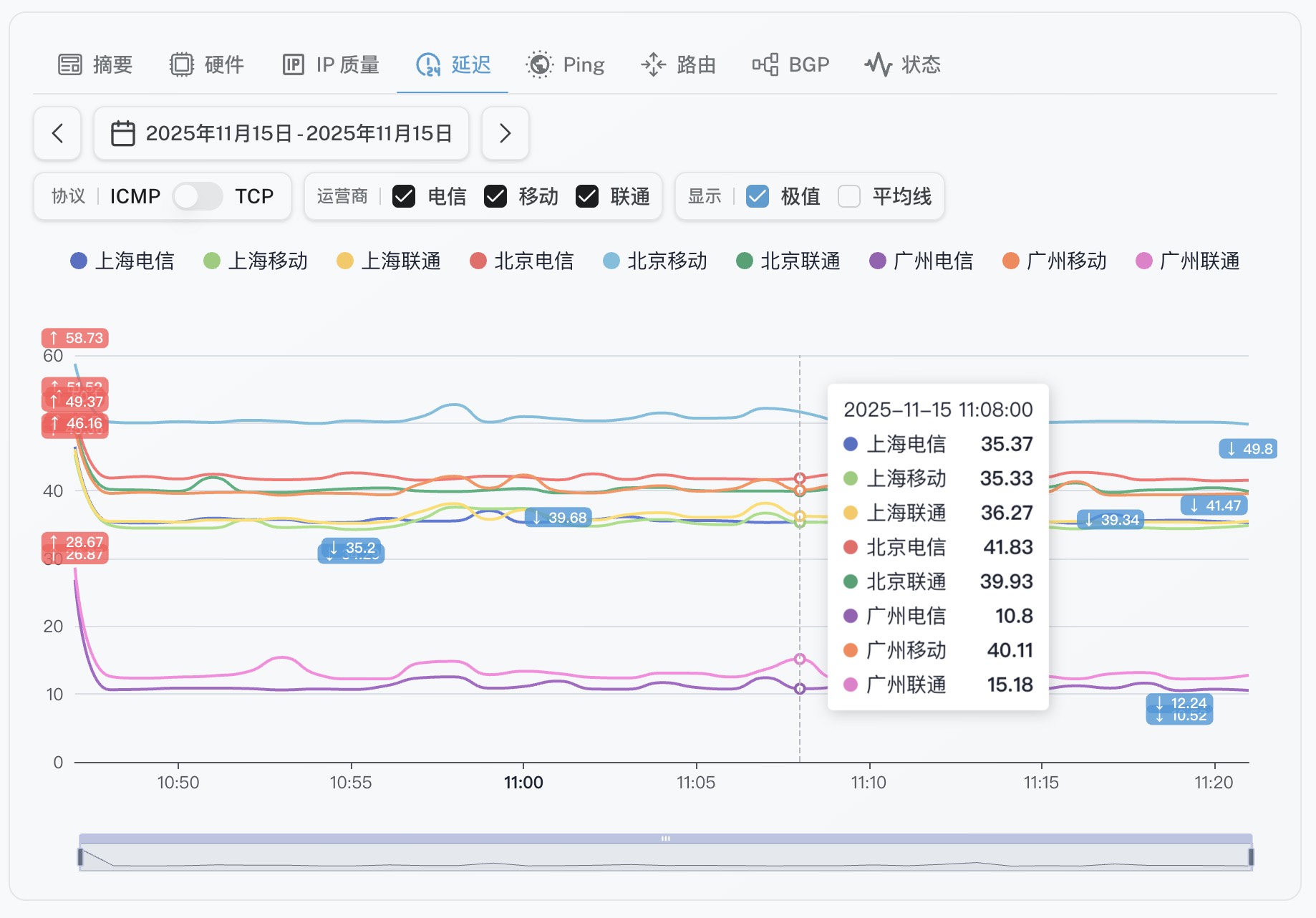Open the date range picker field
Viewport: 1316px width, 918px height.
click(298, 133)
